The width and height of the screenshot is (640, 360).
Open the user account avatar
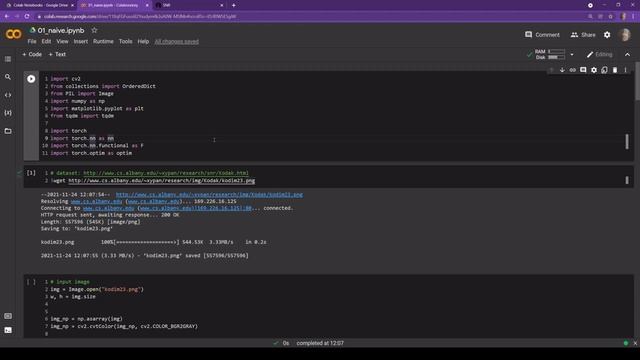624,35
